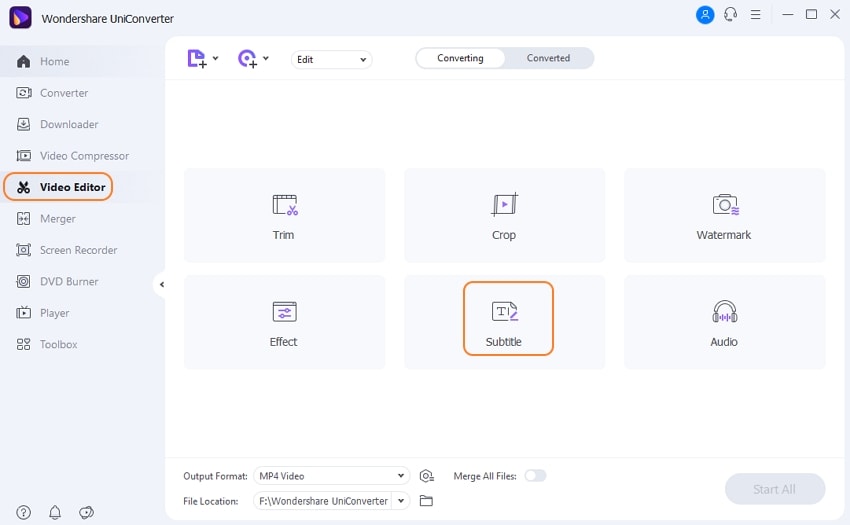Click the Start All button
Image resolution: width=850 pixels, height=525 pixels.
(x=775, y=489)
